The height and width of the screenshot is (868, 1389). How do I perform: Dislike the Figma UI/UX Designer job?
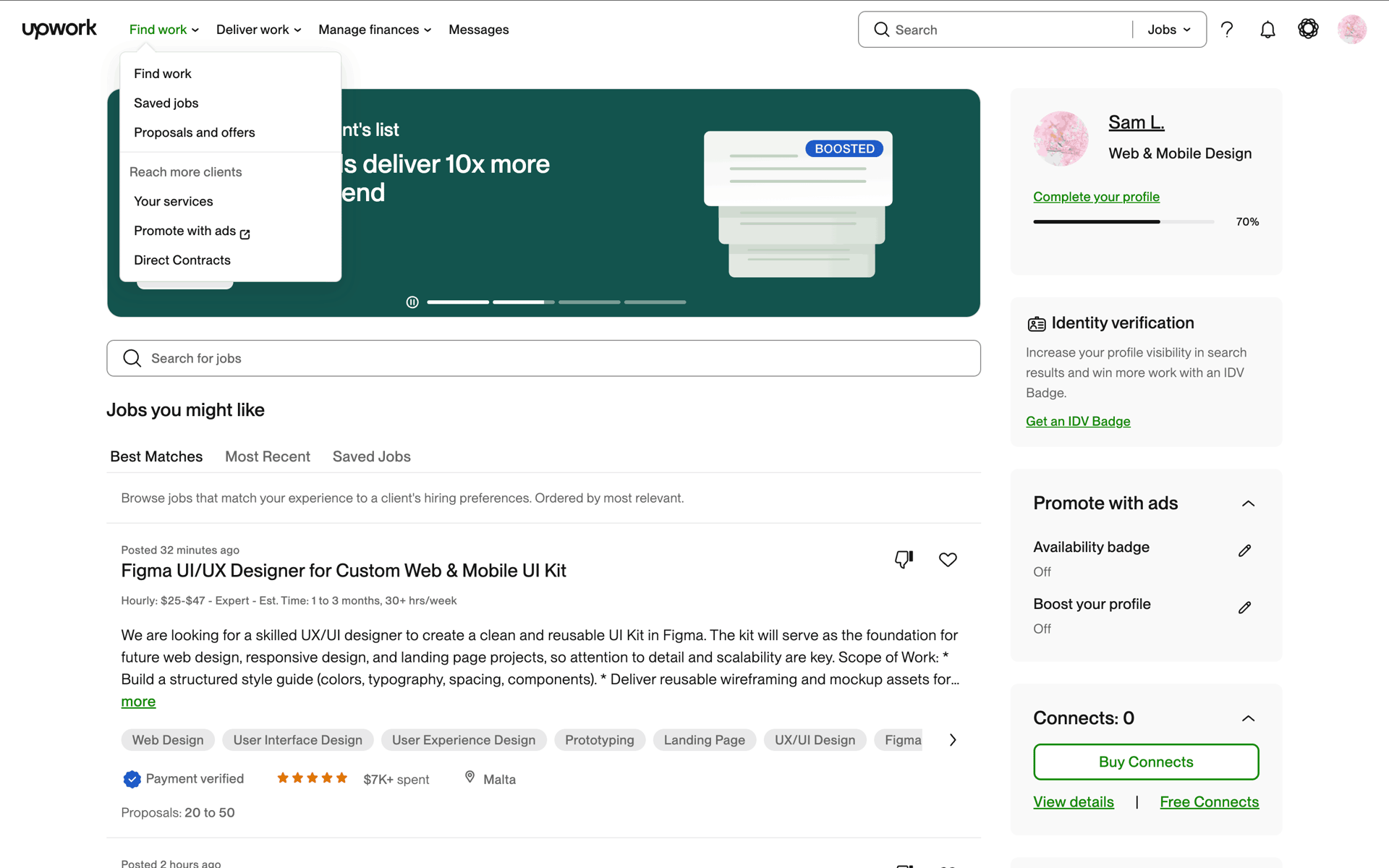tap(904, 559)
